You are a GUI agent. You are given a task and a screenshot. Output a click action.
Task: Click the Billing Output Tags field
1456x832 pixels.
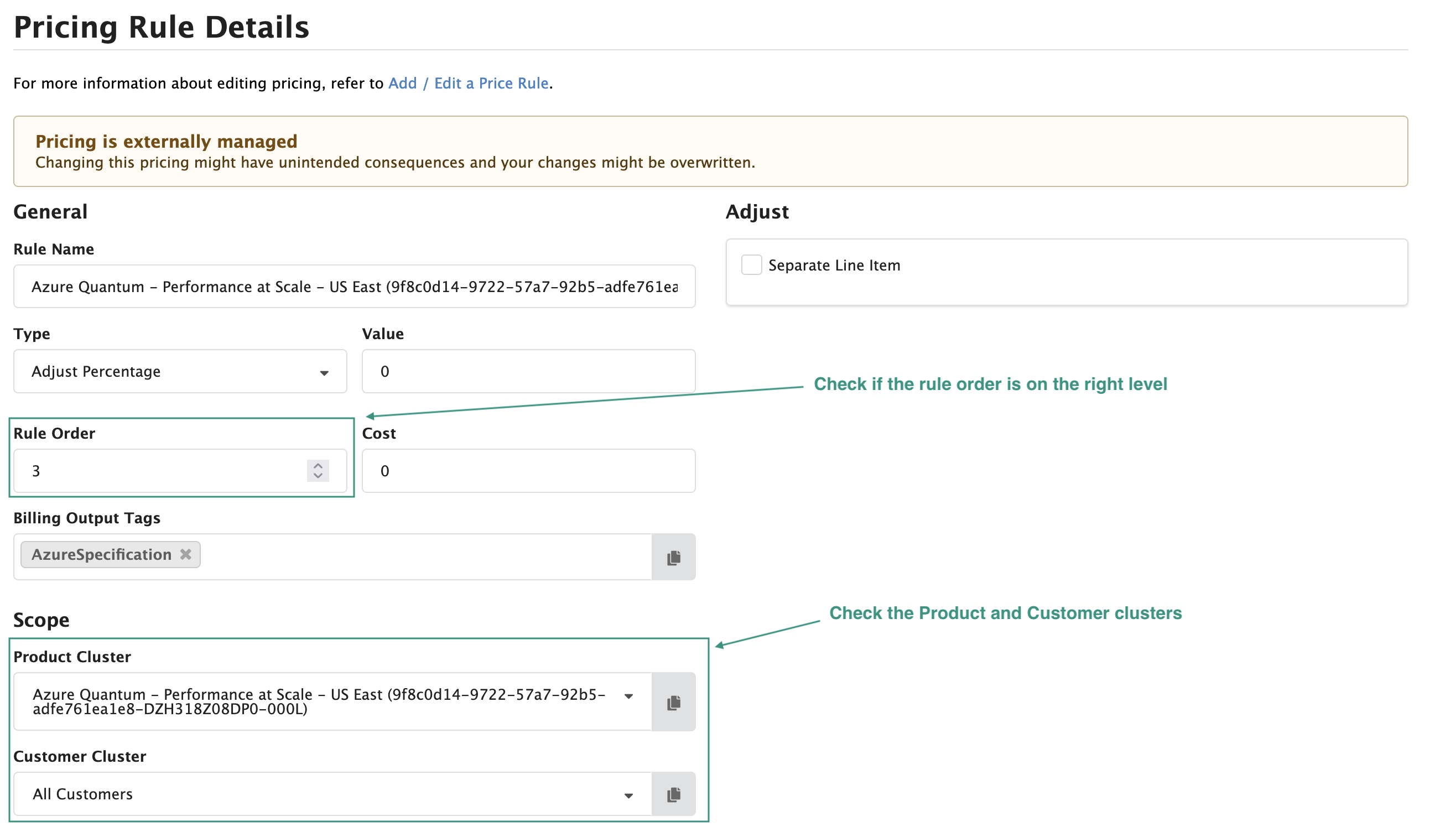point(400,556)
